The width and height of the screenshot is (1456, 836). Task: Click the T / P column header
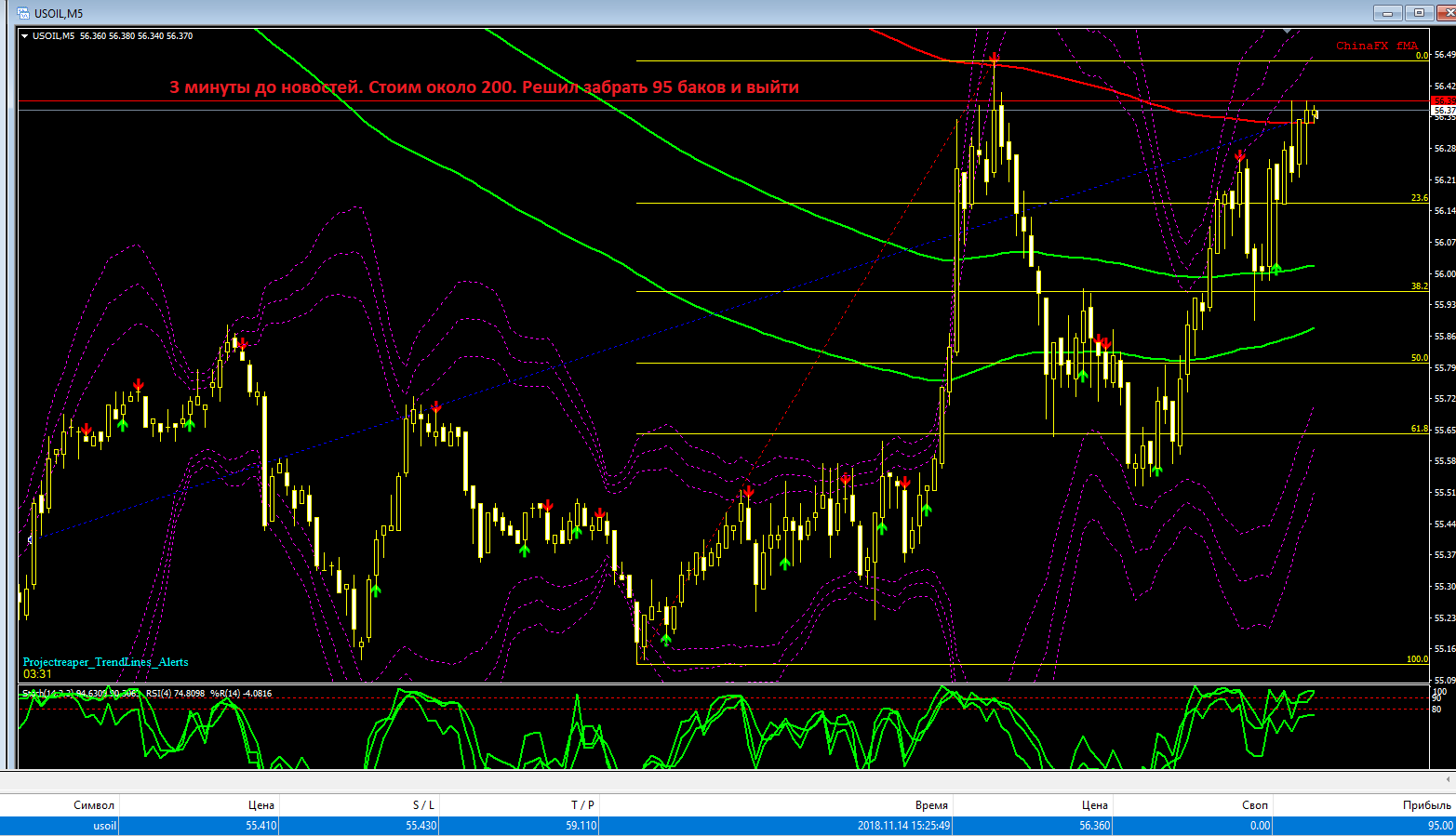583,805
